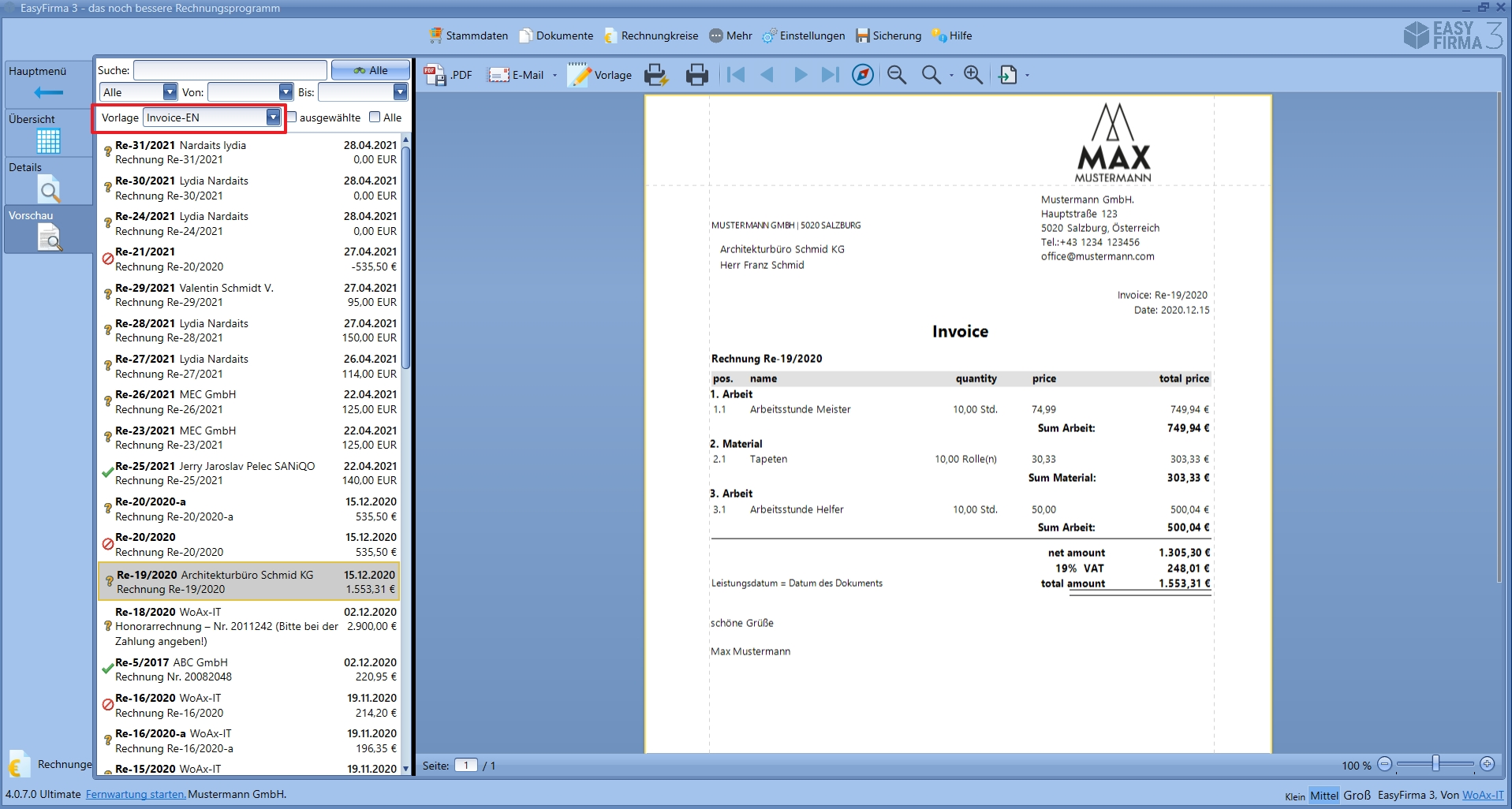This screenshot has height=809, width=1512.
Task: Jump to first page arrow
Action: 735,75
